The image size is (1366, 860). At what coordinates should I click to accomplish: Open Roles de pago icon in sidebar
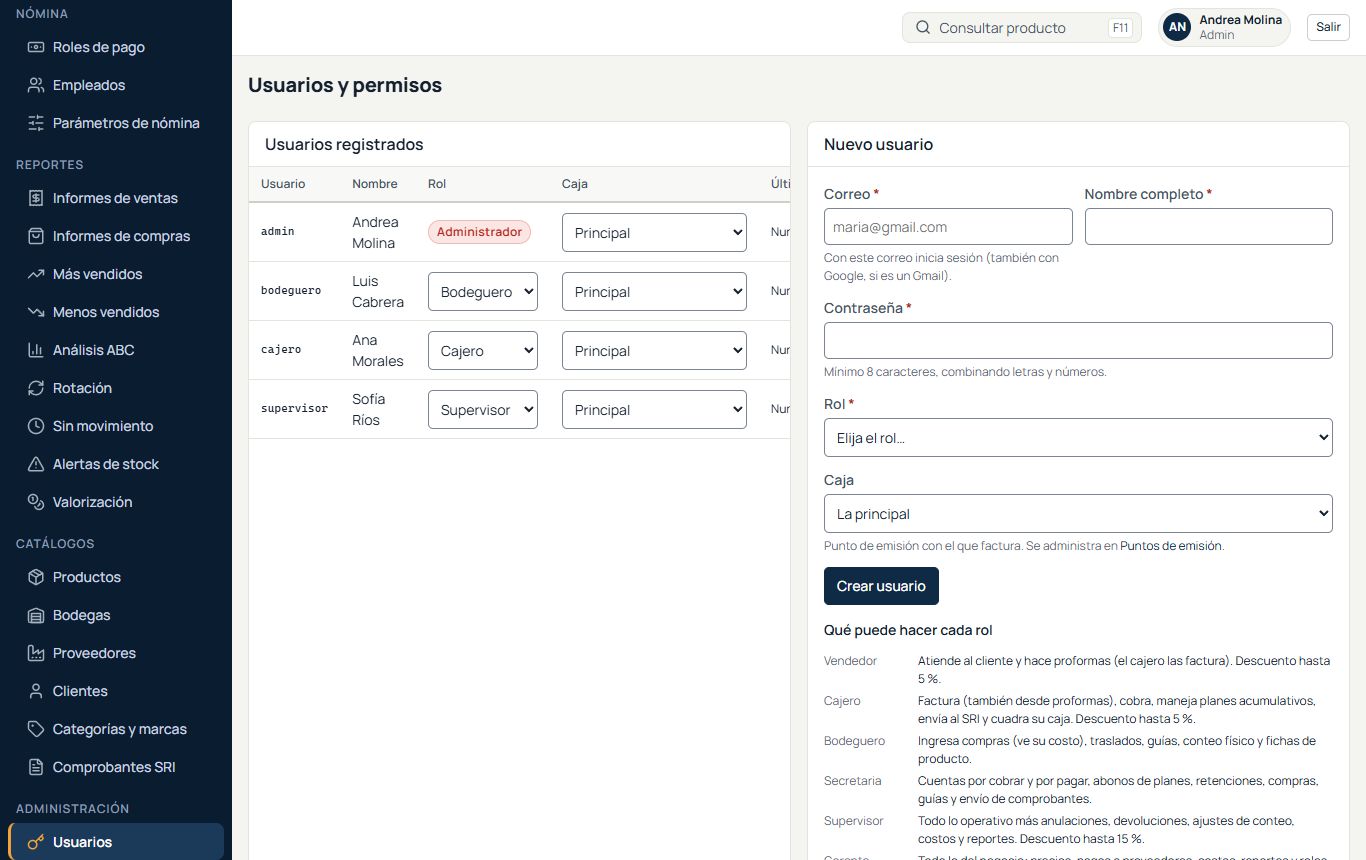36,47
